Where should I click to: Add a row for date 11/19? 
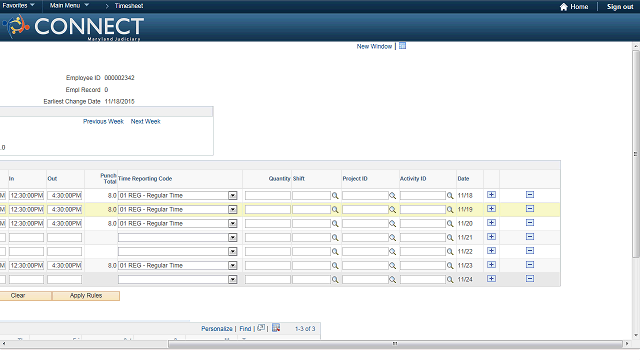click(x=491, y=209)
